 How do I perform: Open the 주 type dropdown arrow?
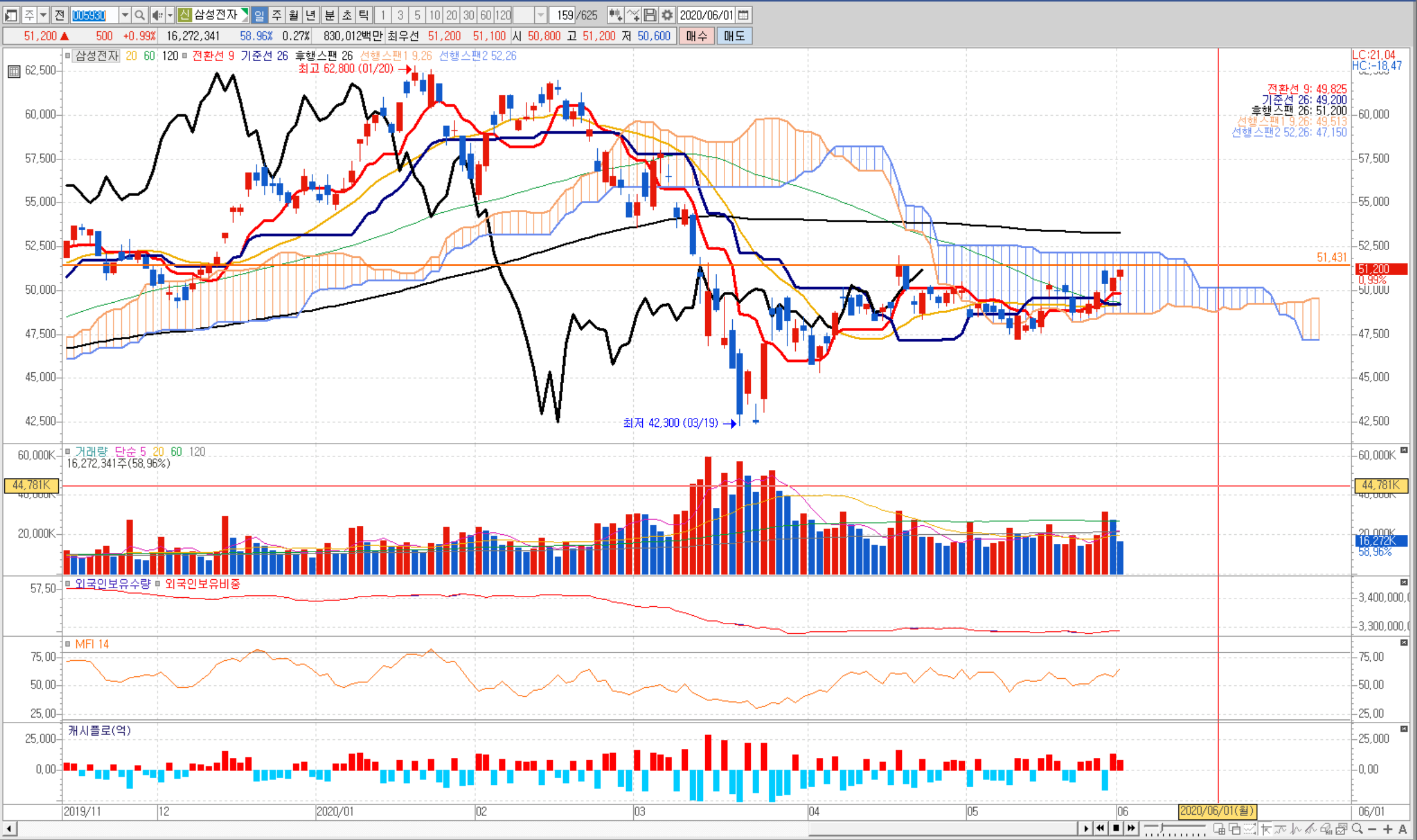click(43, 15)
